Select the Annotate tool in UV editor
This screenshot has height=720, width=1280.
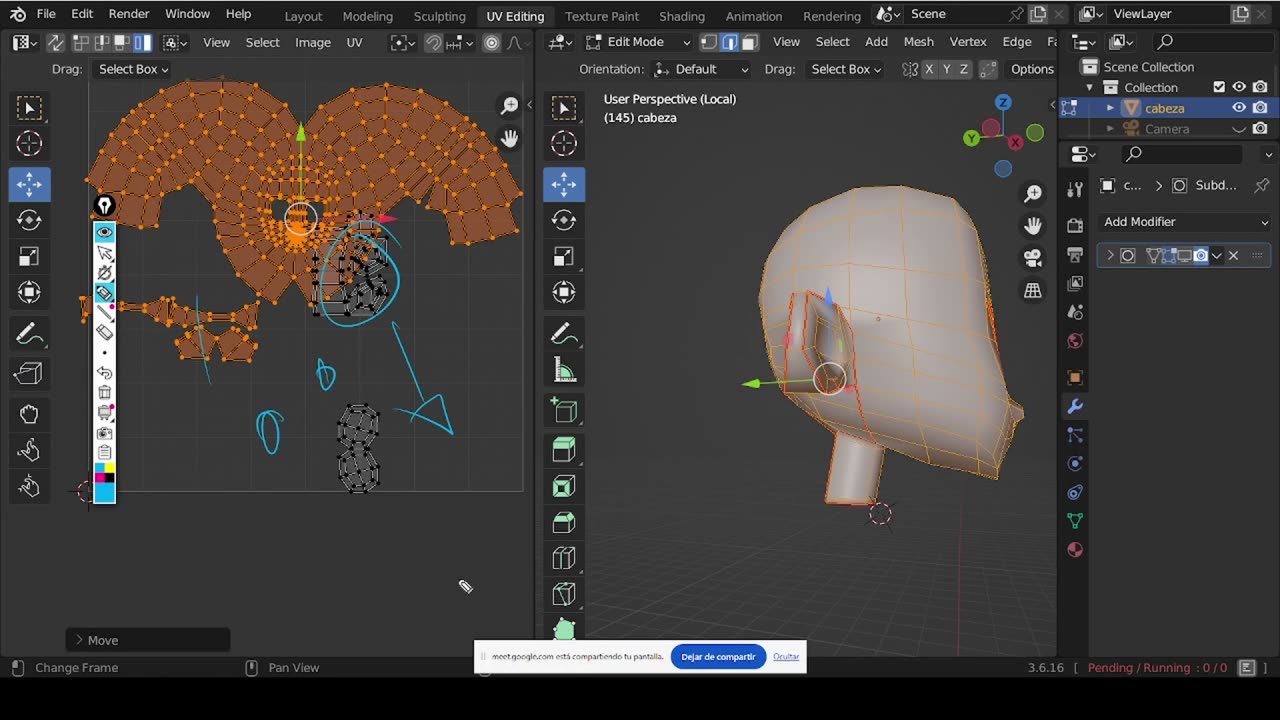(29, 333)
